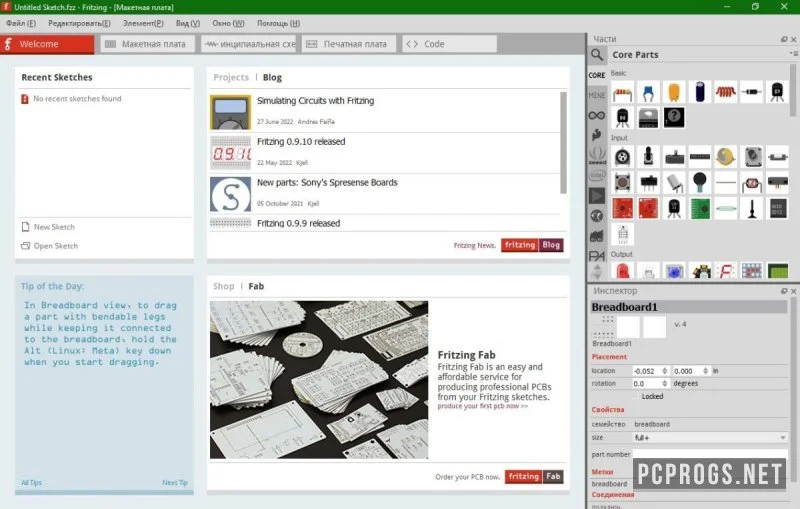This screenshot has width=800, height=509.
Task: Open the size full+ dropdown
Action: click(710, 438)
